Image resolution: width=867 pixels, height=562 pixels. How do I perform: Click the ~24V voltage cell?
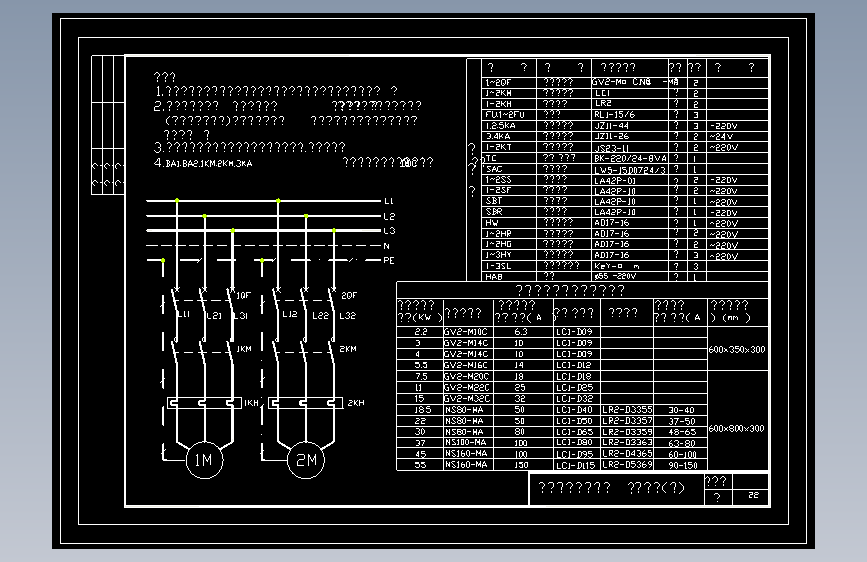pos(722,137)
